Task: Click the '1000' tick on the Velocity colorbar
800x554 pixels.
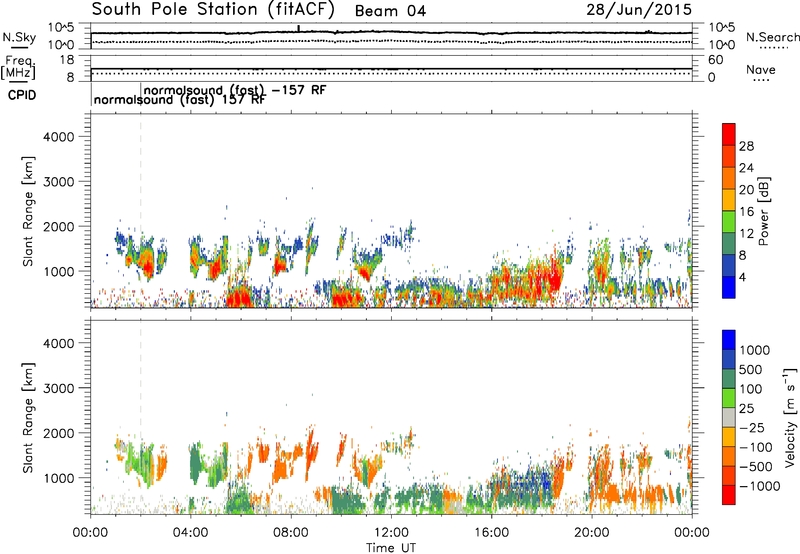Action: pyautogui.click(x=755, y=350)
